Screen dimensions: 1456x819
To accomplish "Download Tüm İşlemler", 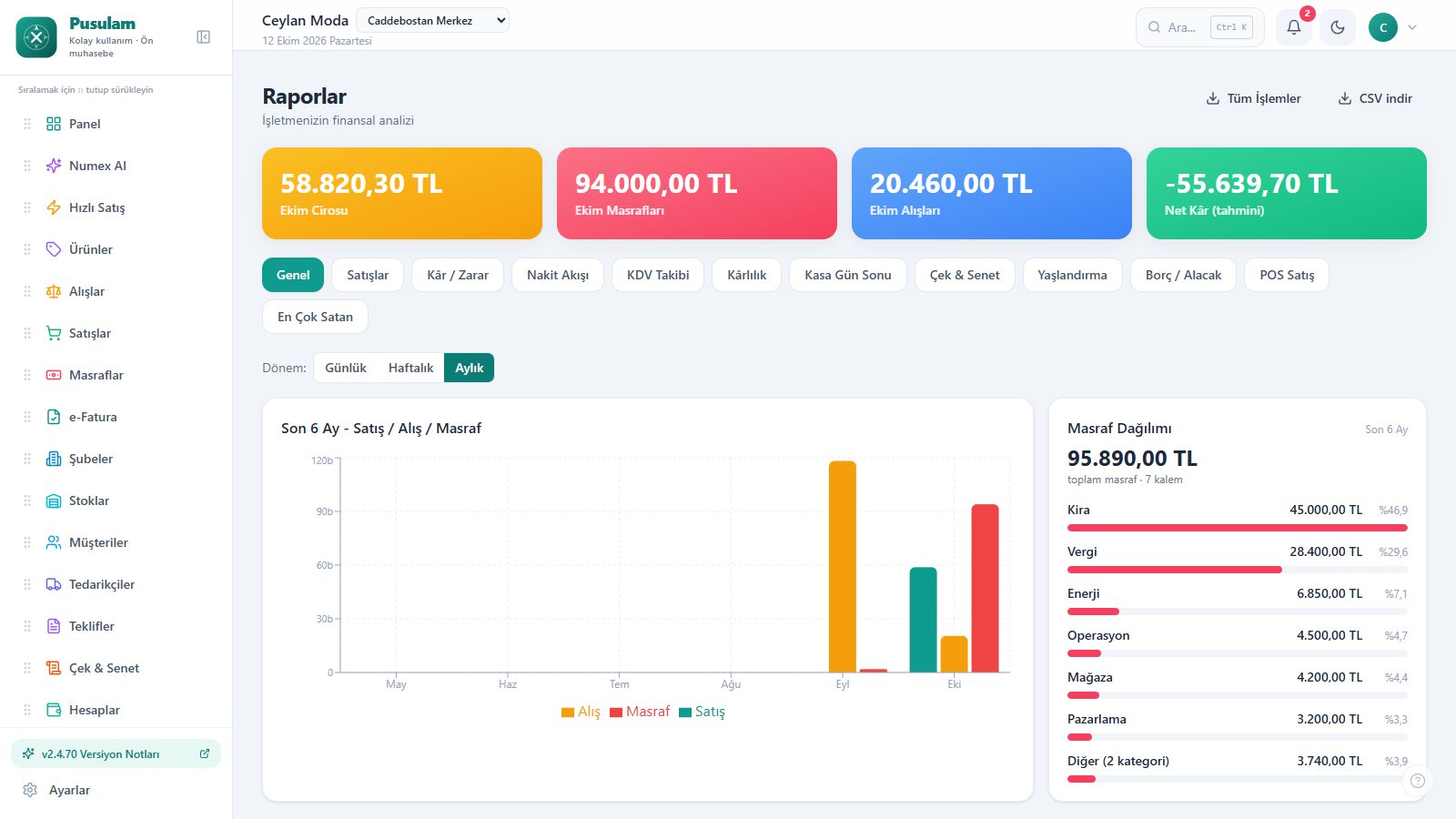I will pos(1253,98).
